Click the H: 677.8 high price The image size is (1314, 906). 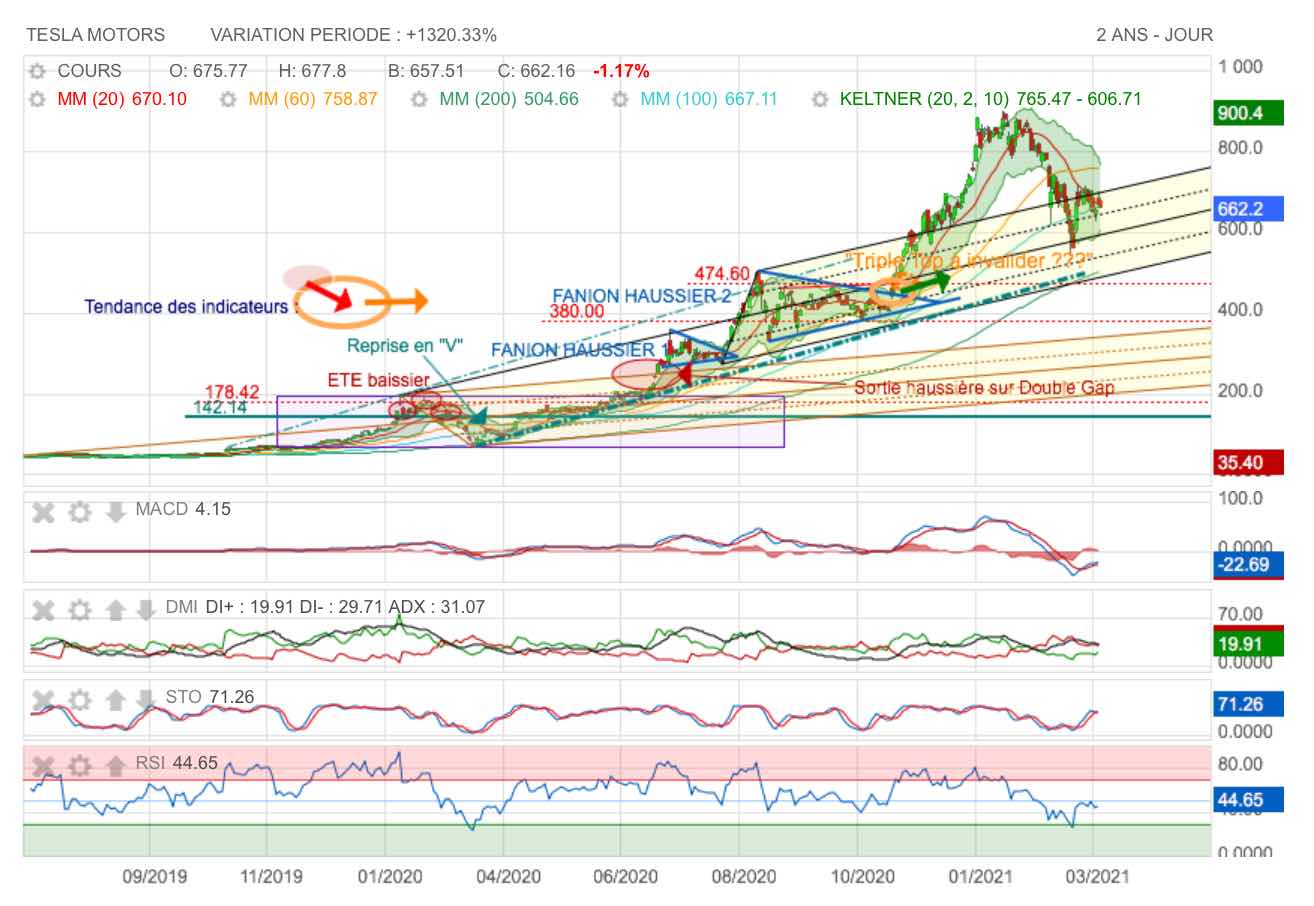pos(312,72)
